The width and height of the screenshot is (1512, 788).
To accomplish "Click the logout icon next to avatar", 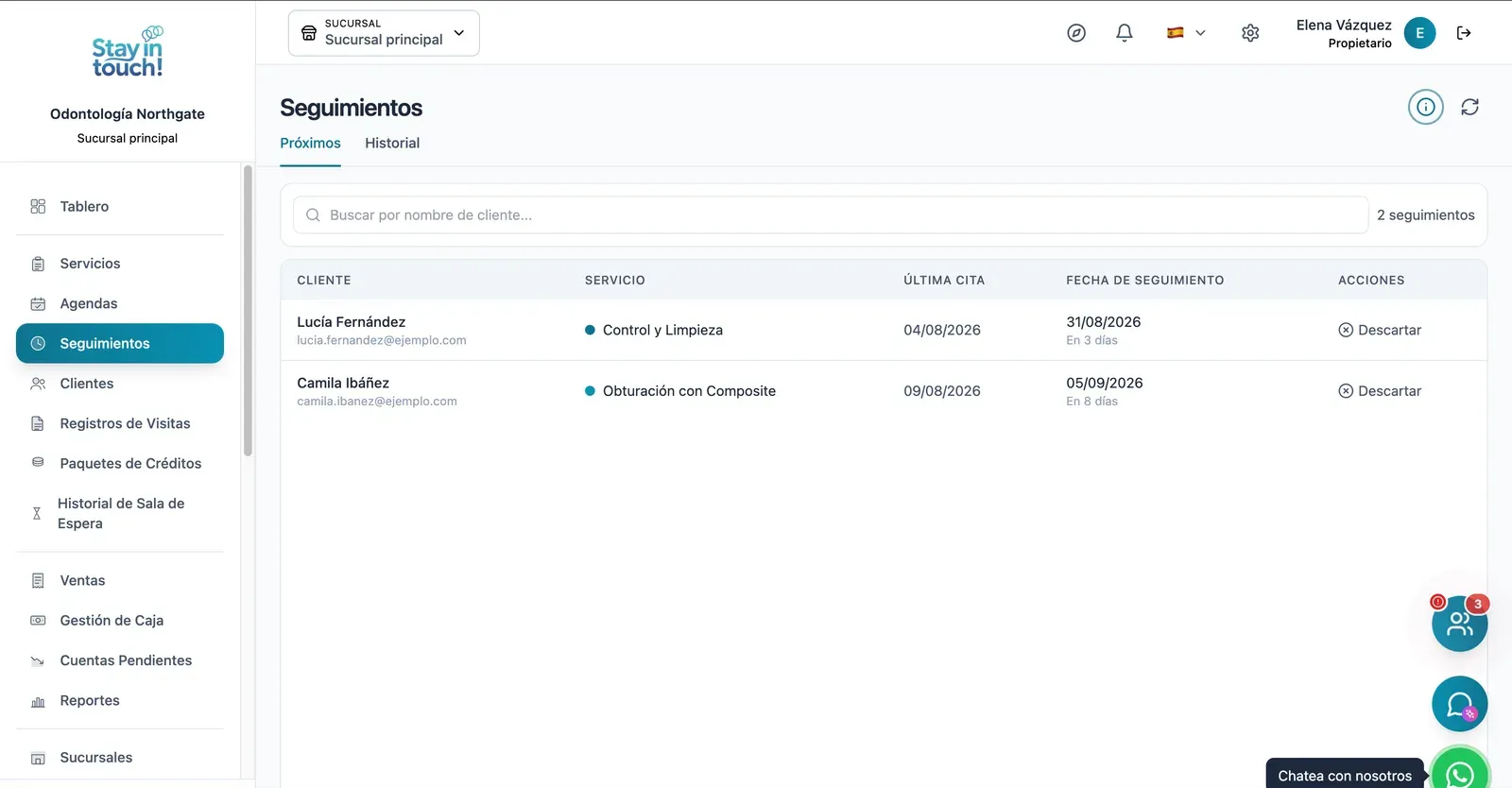I will (x=1464, y=33).
